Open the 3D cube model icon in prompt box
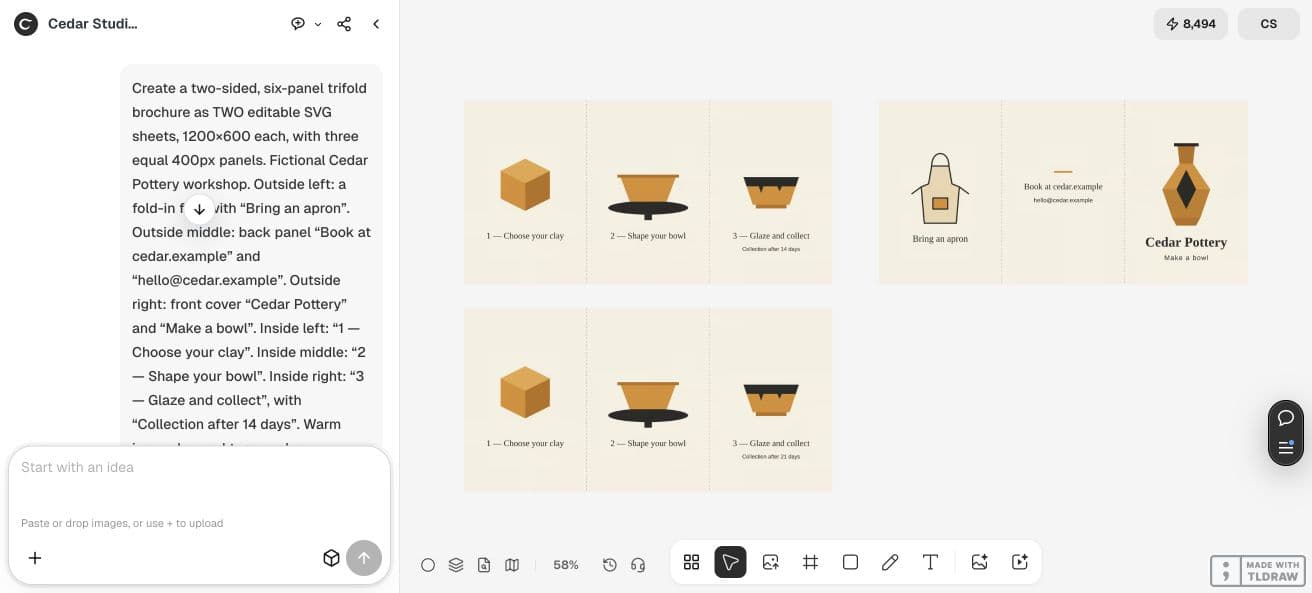This screenshot has height=593, width=1312. (332, 558)
